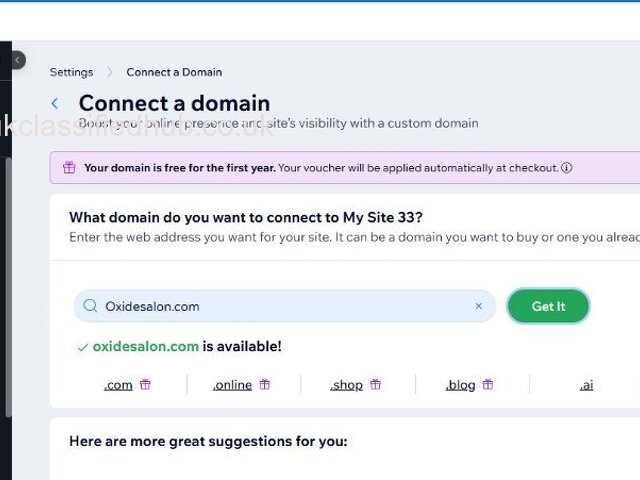Click into the Oxidesalon.com domain input
This screenshot has width=640, height=480.
(280, 306)
